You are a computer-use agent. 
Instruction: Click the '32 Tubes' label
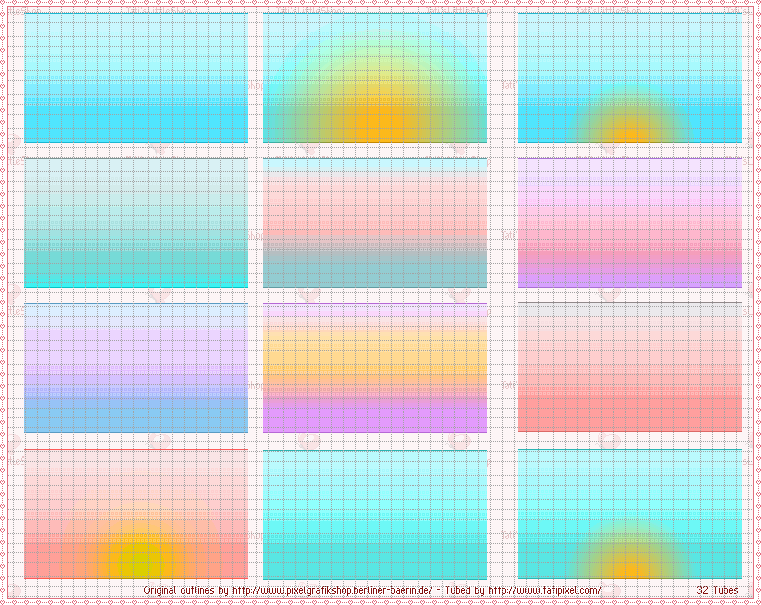718,591
